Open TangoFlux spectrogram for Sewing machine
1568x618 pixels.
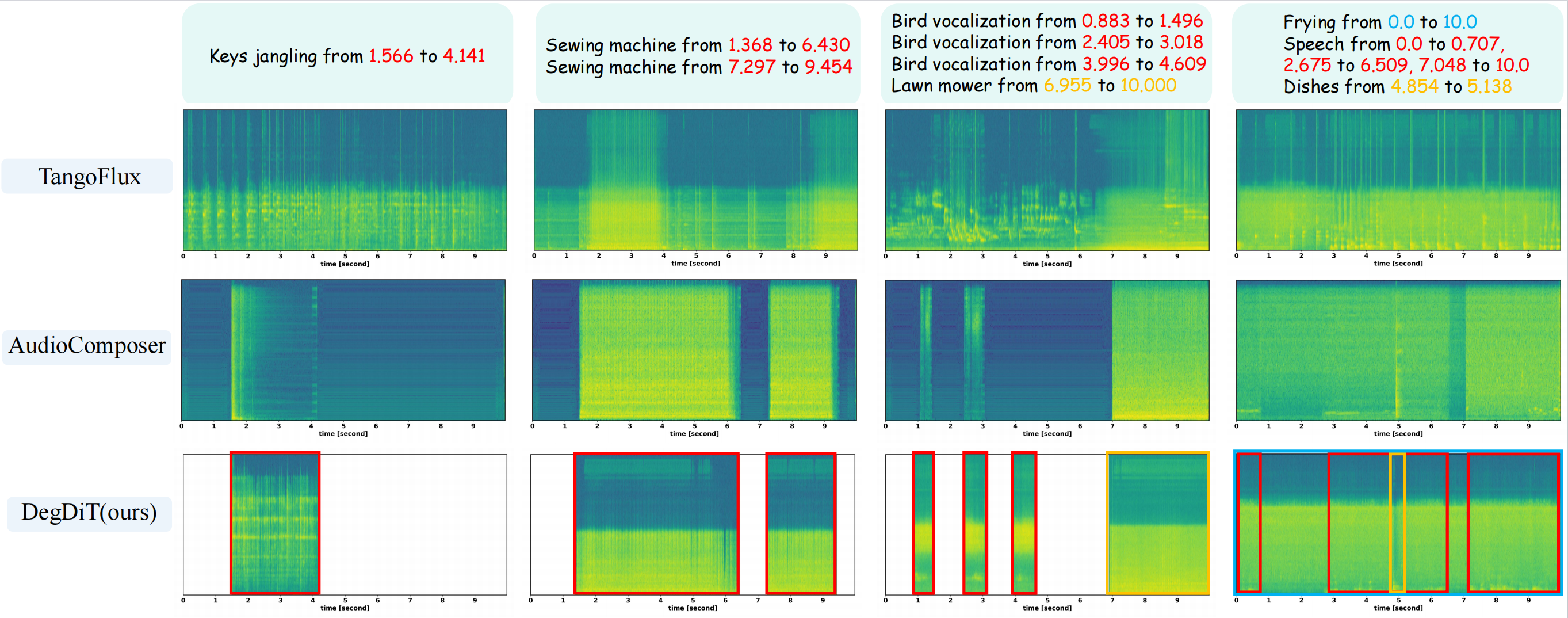tap(695, 180)
